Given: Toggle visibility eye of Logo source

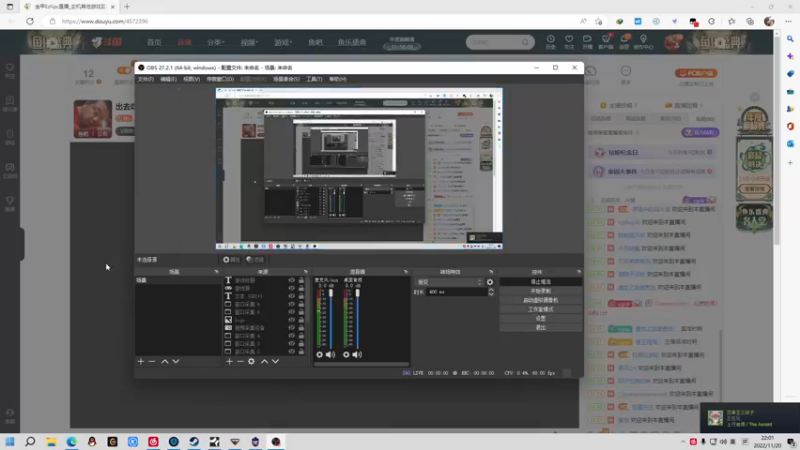Looking at the screenshot, I should [291, 320].
